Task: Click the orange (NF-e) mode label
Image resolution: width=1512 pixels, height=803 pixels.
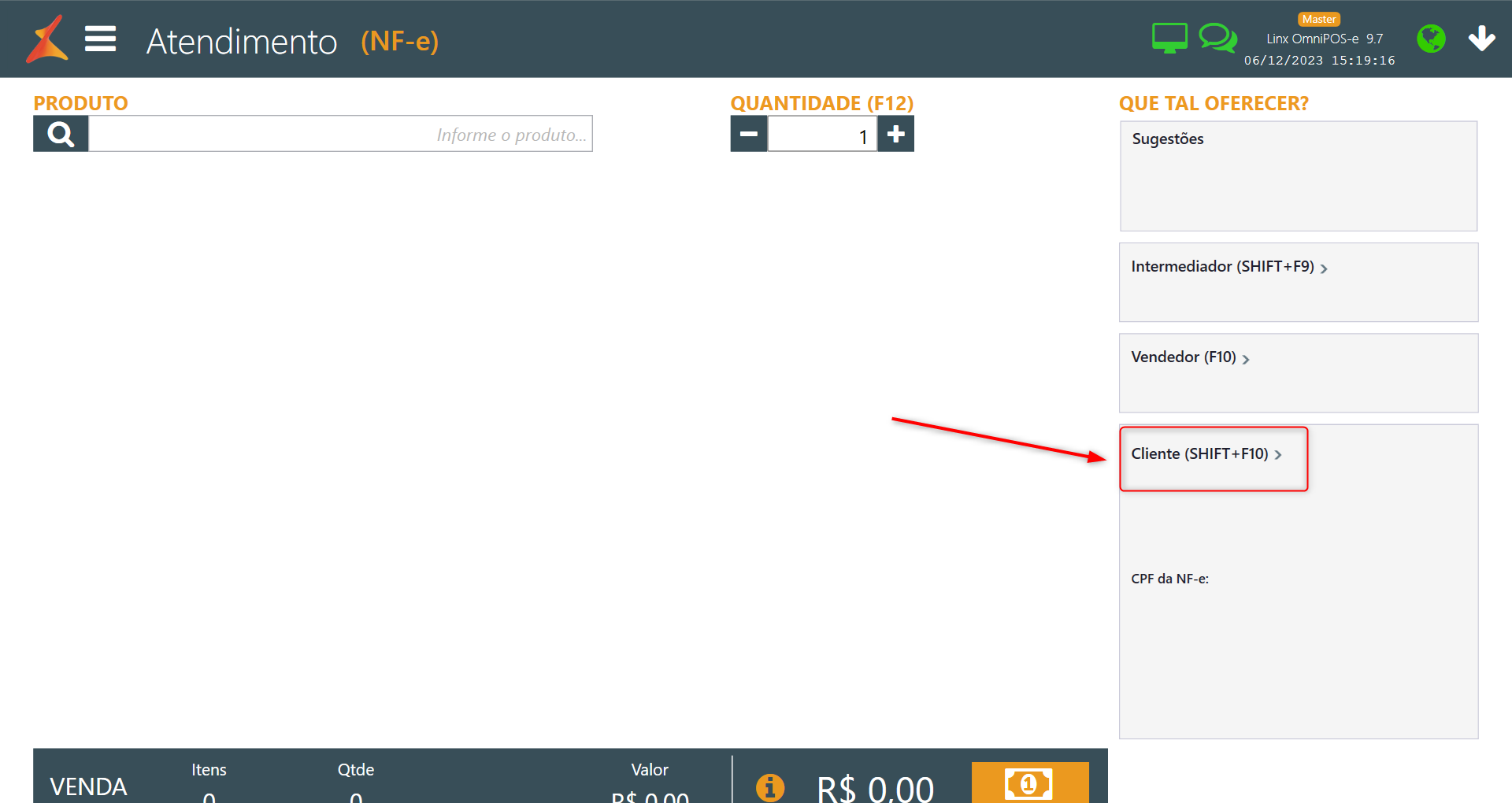Action: click(400, 41)
